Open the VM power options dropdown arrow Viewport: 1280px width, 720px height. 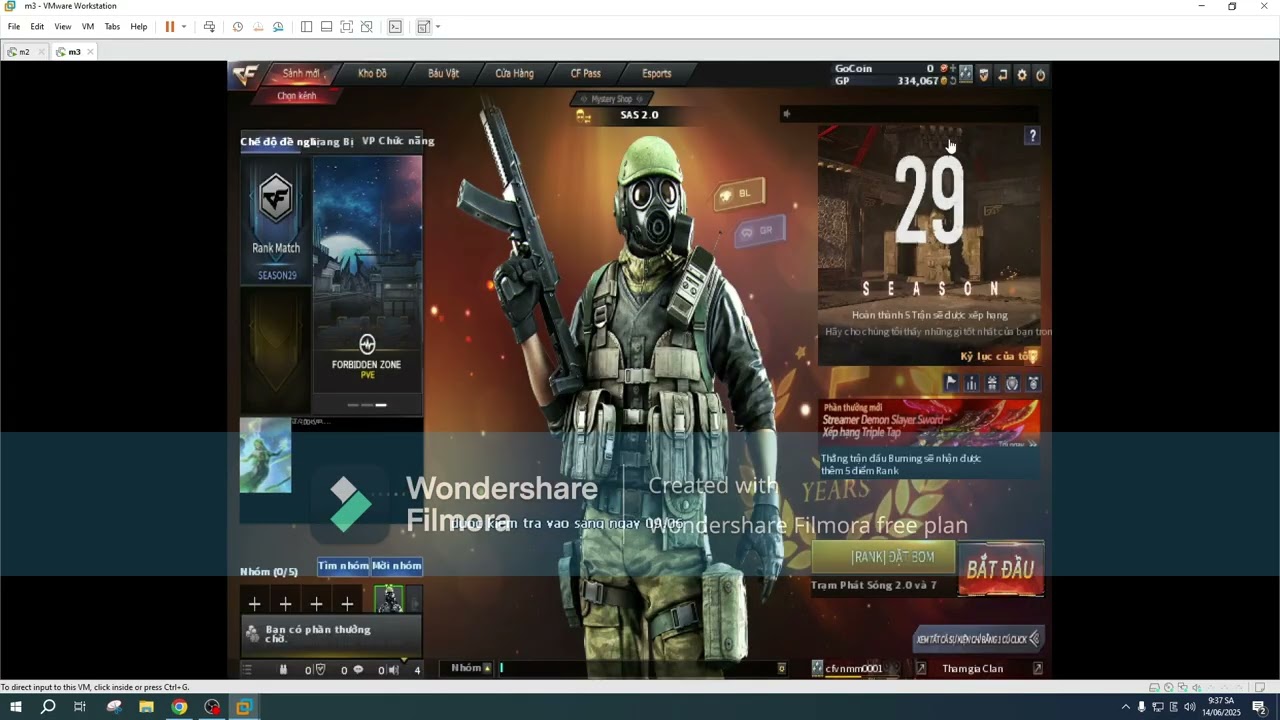(184, 27)
